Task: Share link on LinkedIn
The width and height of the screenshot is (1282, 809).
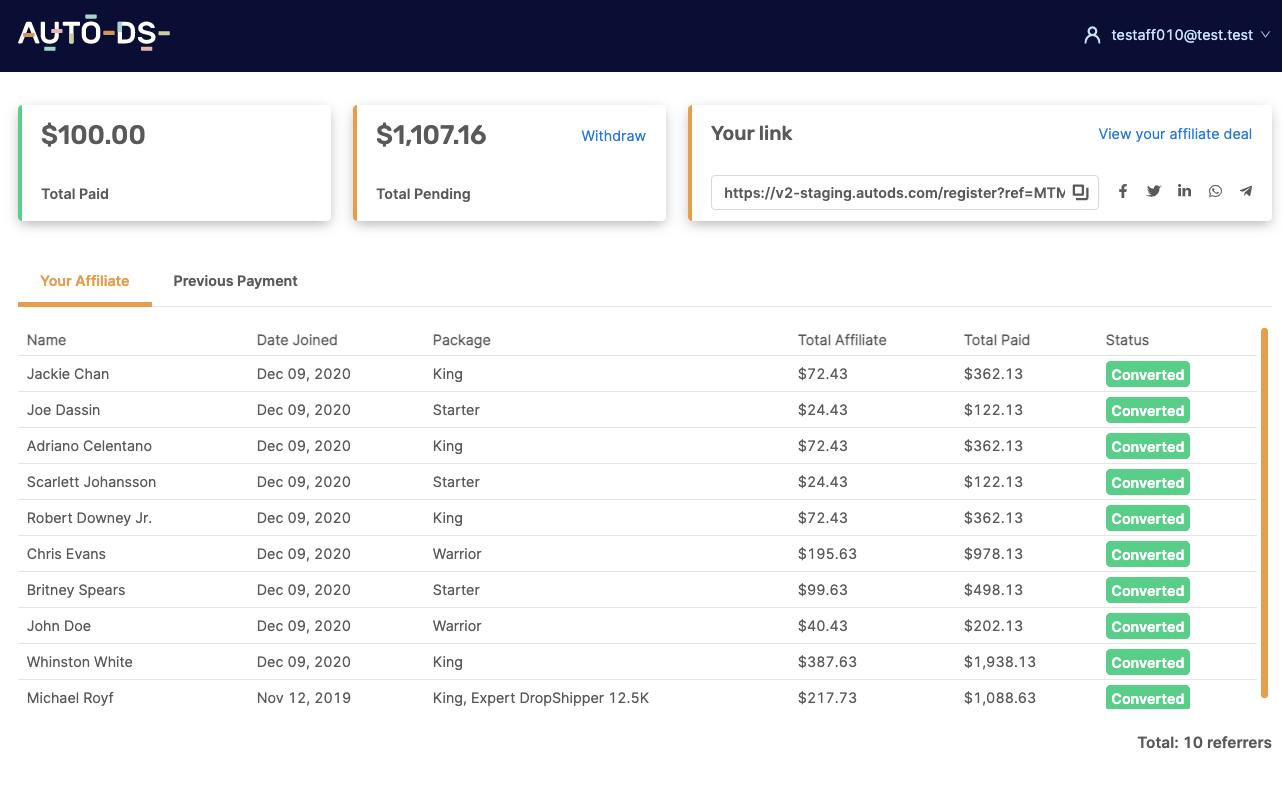Action: tap(1184, 191)
